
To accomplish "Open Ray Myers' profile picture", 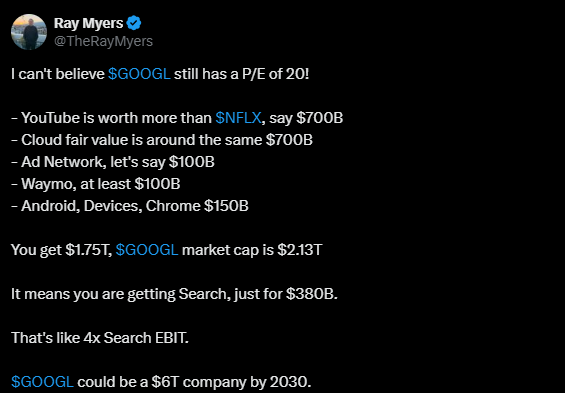I will [x=29, y=32].
